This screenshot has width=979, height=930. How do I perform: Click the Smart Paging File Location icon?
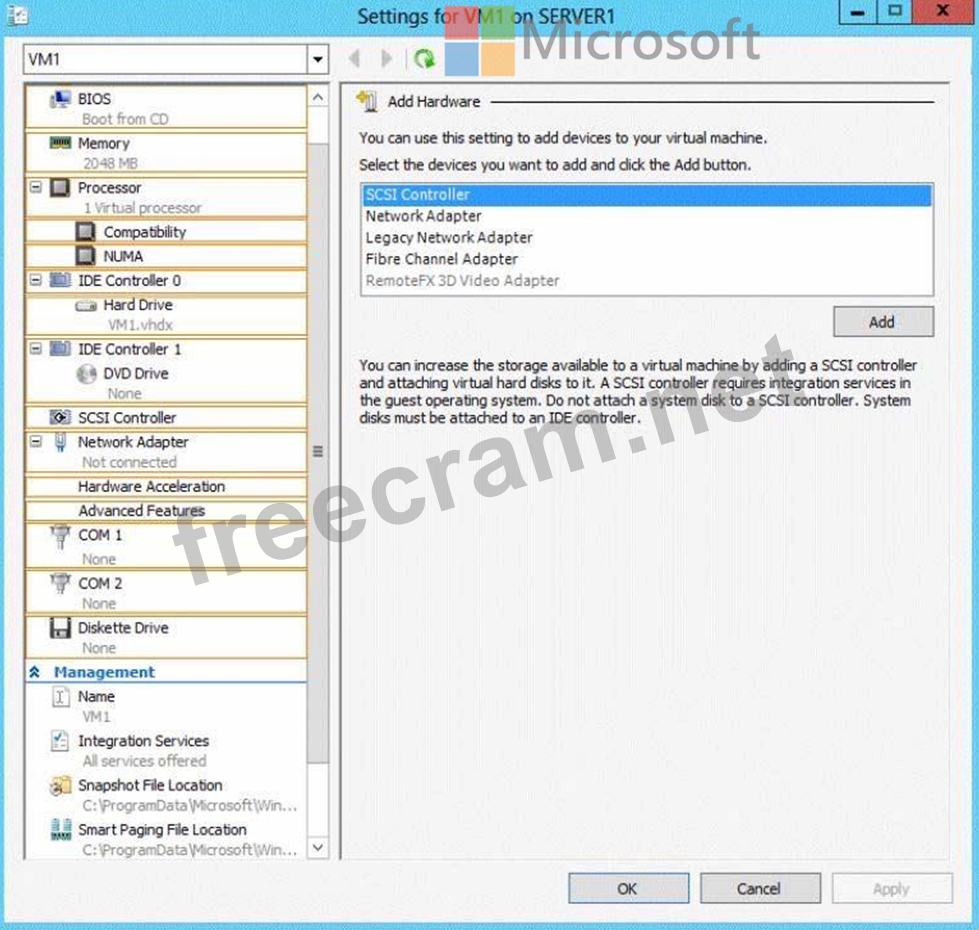click(60, 830)
